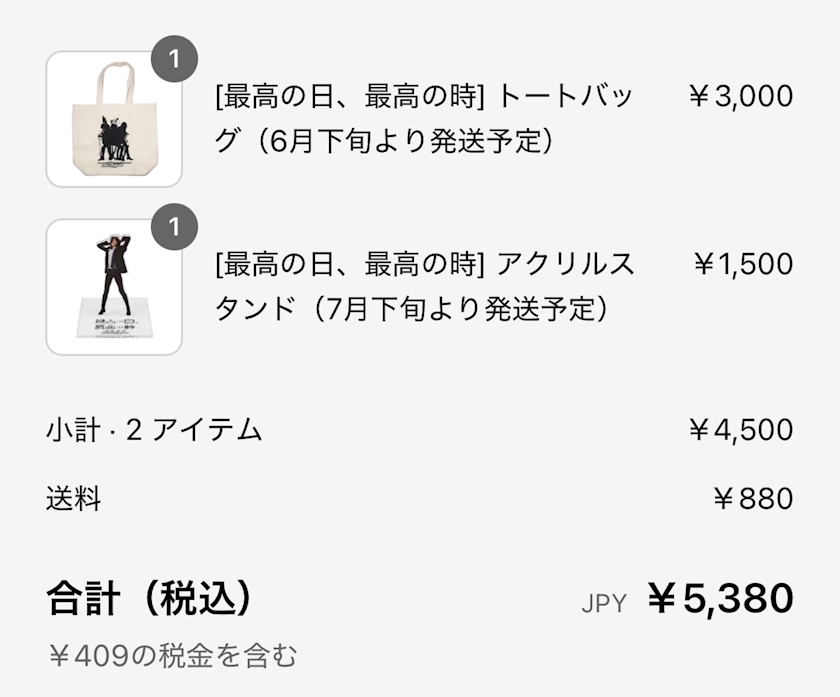The width and height of the screenshot is (840, 697).
Task: Click the JPY currency label
Action: click(x=604, y=603)
